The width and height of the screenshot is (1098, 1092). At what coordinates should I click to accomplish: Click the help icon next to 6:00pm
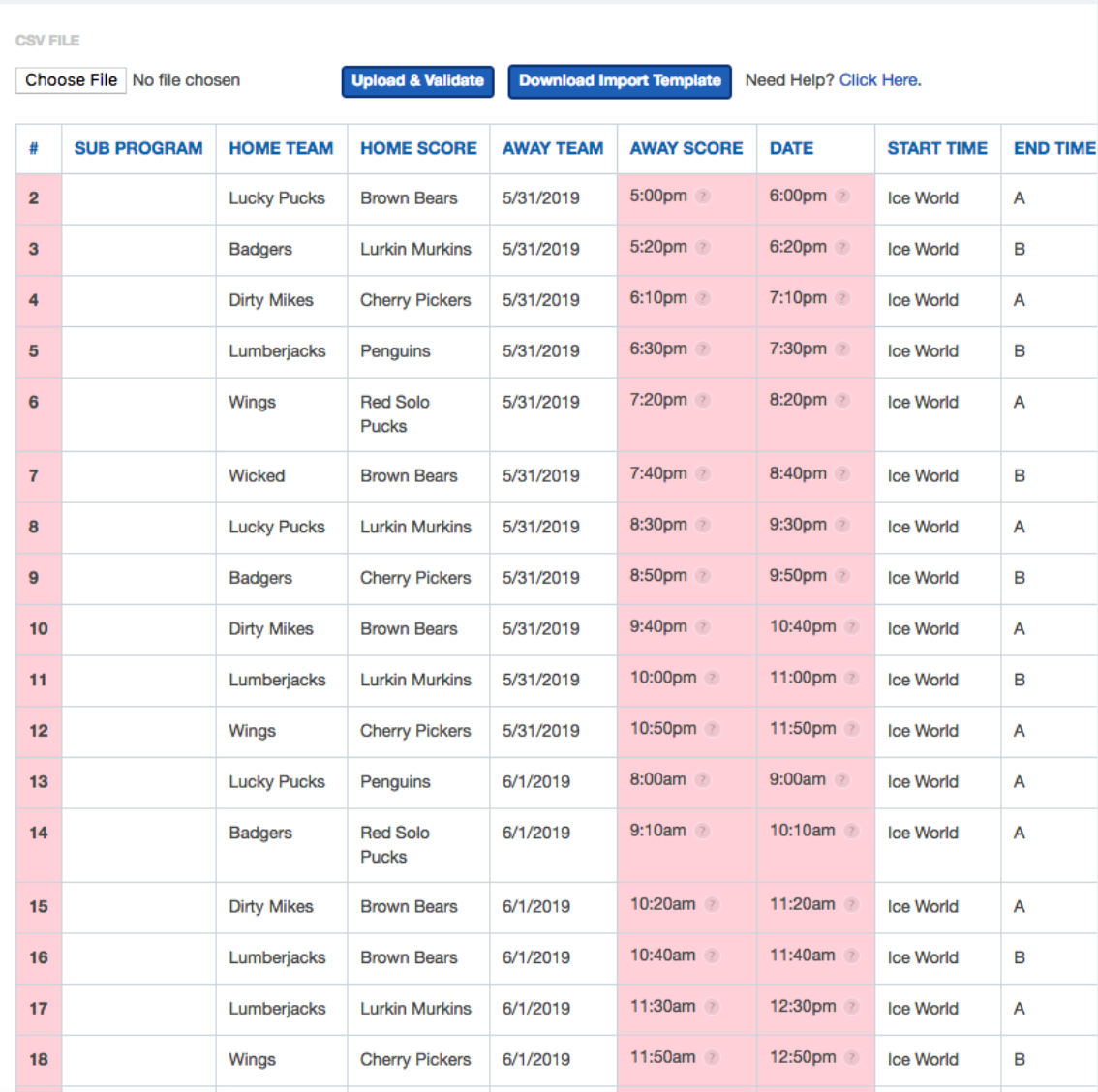click(x=842, y=196)
